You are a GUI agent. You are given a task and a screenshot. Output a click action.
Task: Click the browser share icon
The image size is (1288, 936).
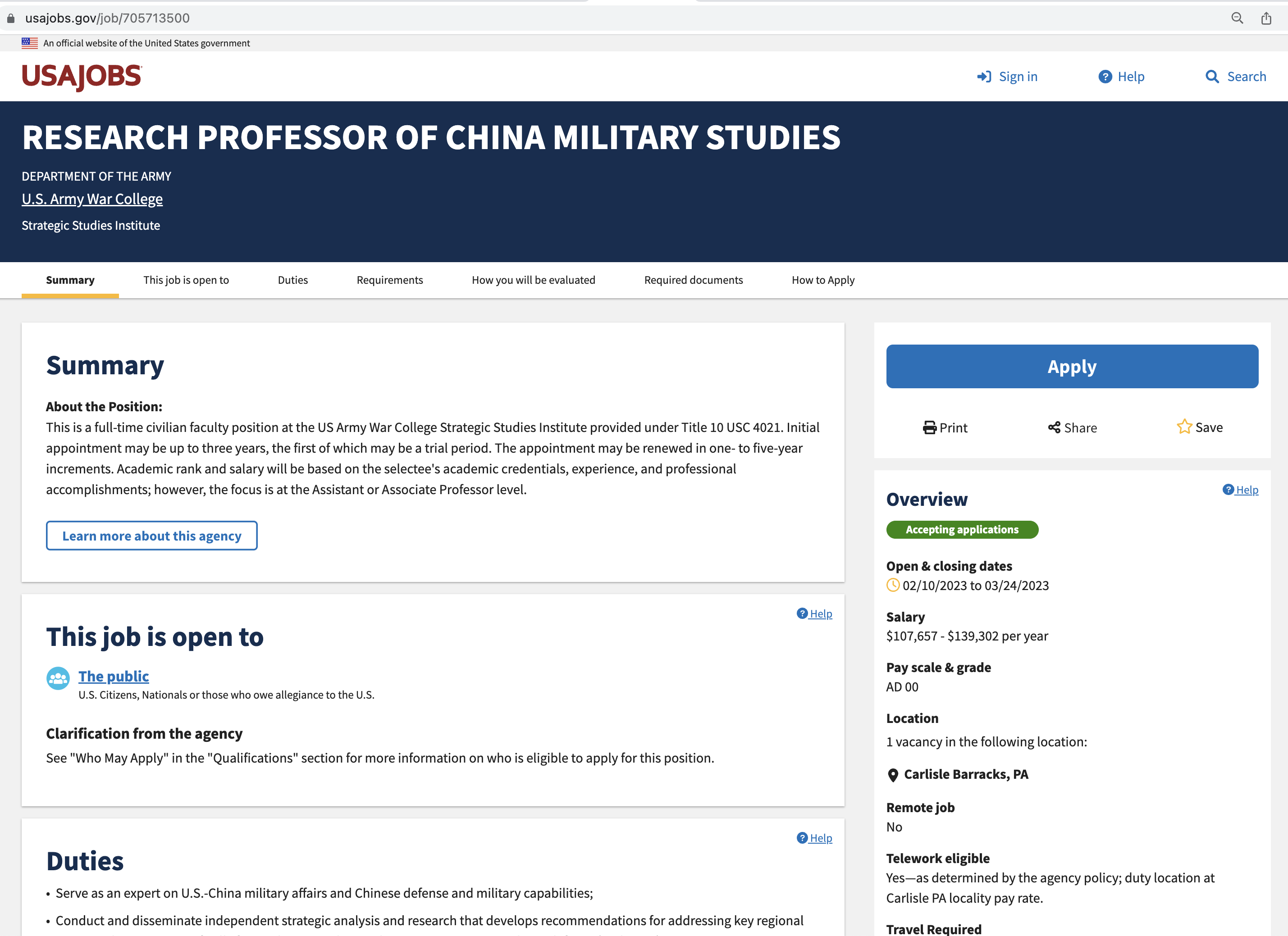(x=1266, y=18)
